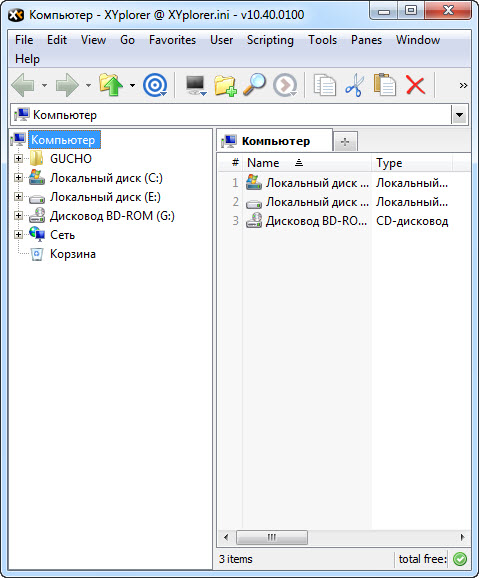Click scroll right arrow in list
This screenshot has height=578, width=479.
coord(462,537)
